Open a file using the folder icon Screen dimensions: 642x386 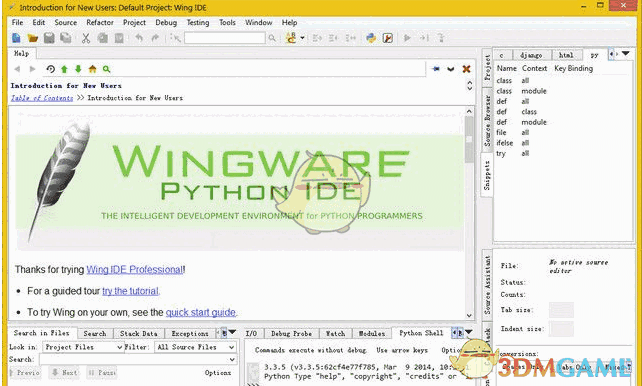click(32, 38)
